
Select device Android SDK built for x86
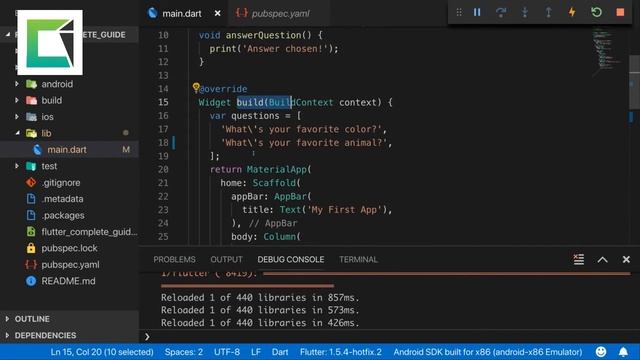[x=488, y=352]
